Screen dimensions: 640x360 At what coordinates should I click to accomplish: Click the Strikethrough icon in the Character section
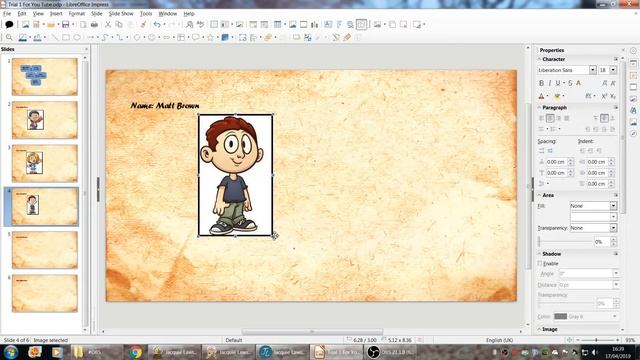pyautogui.click(x=570, y=83)
